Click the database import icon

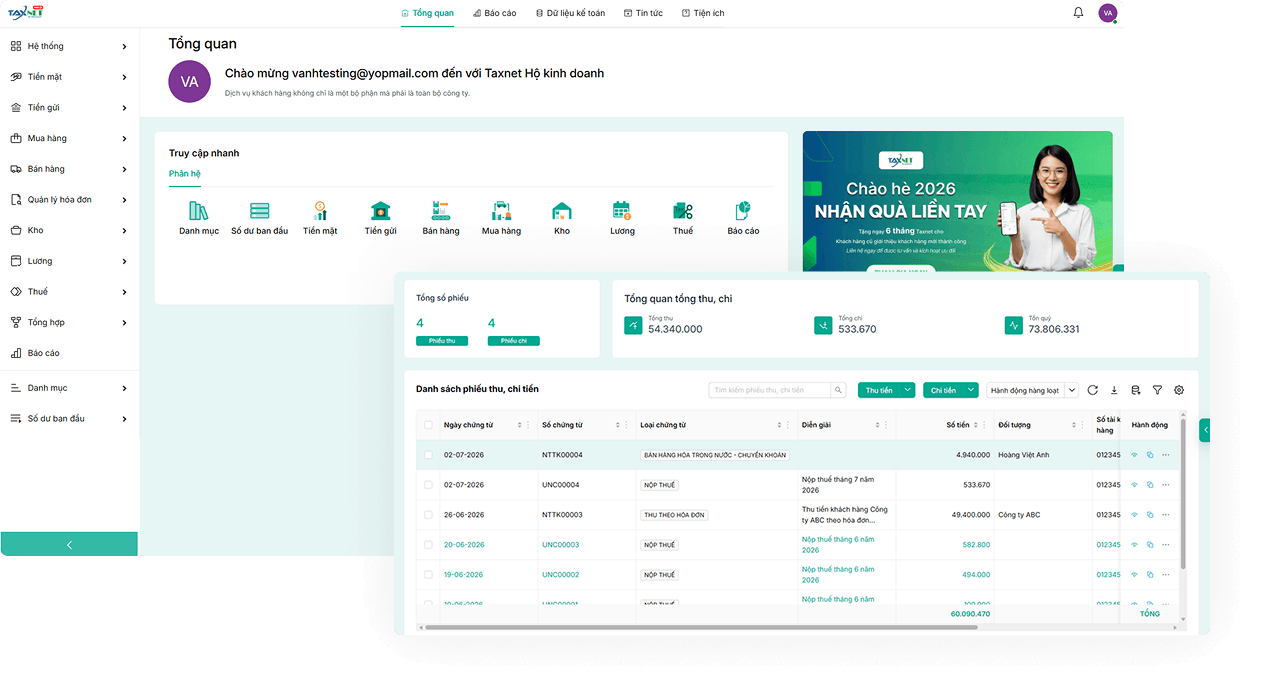1135,390
